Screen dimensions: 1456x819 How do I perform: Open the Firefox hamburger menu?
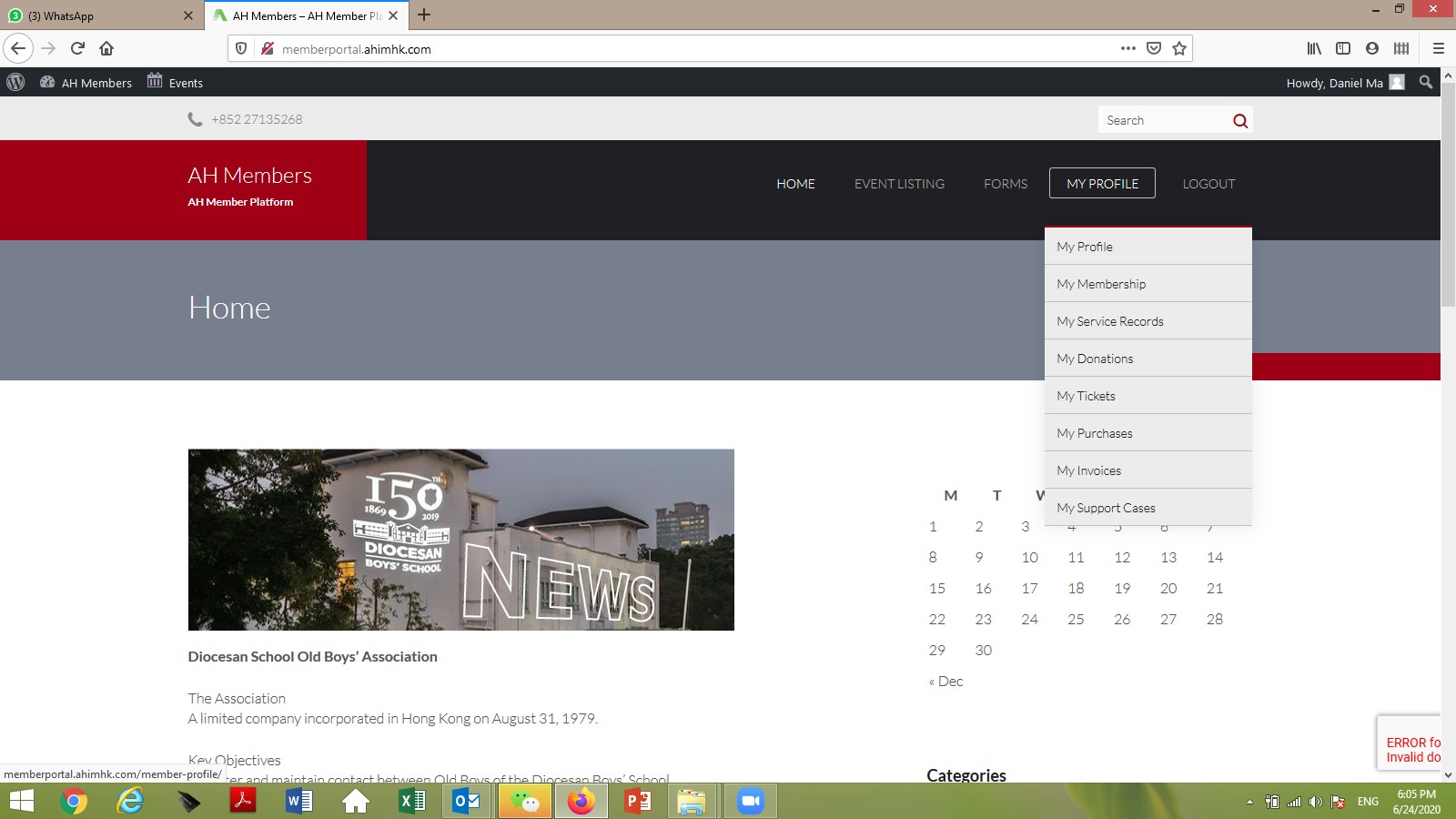1439,48
